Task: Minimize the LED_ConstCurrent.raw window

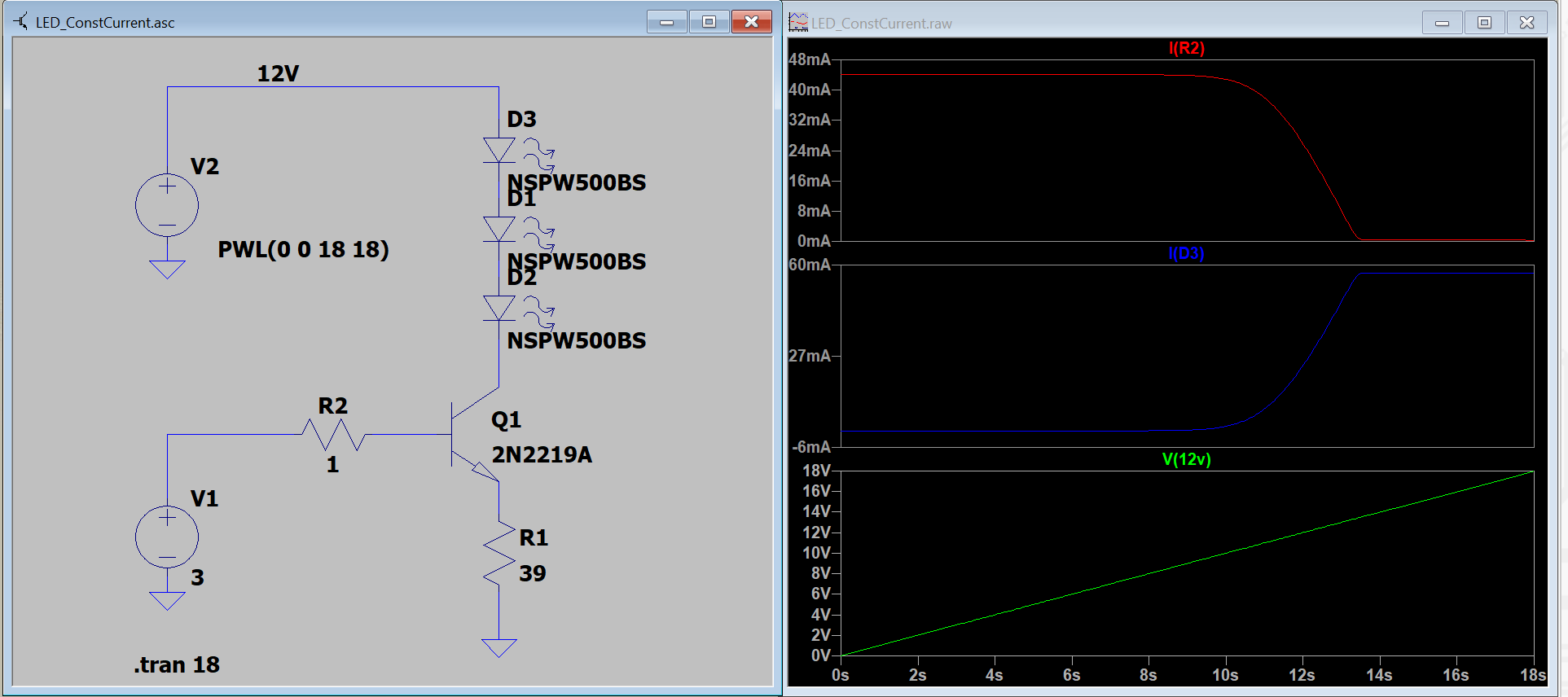Action: (1443, 23)
